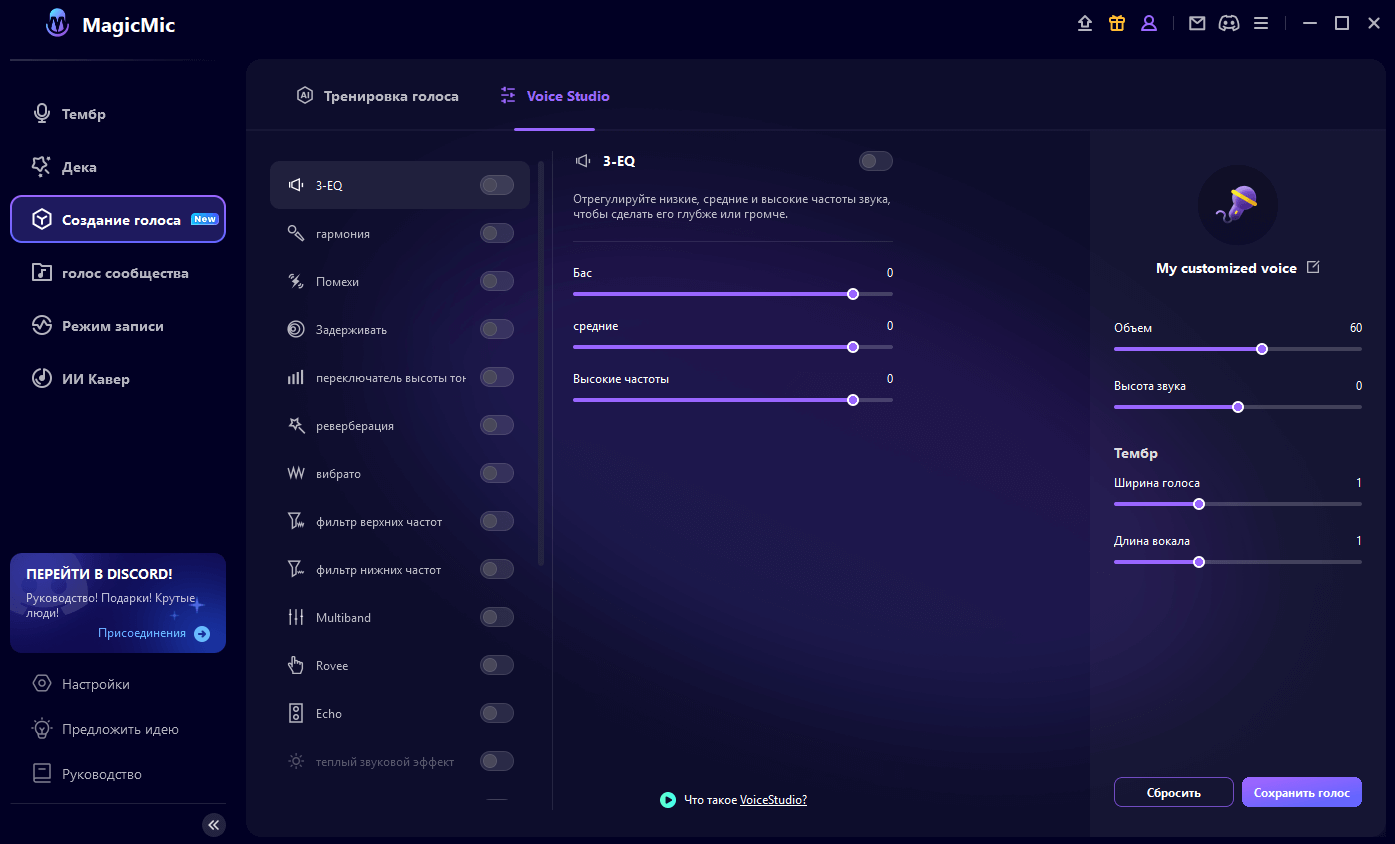This screenshot has width=1395, height=844.
Task: Click the фильтр нижних частот icon
Action: coord(296,569)
